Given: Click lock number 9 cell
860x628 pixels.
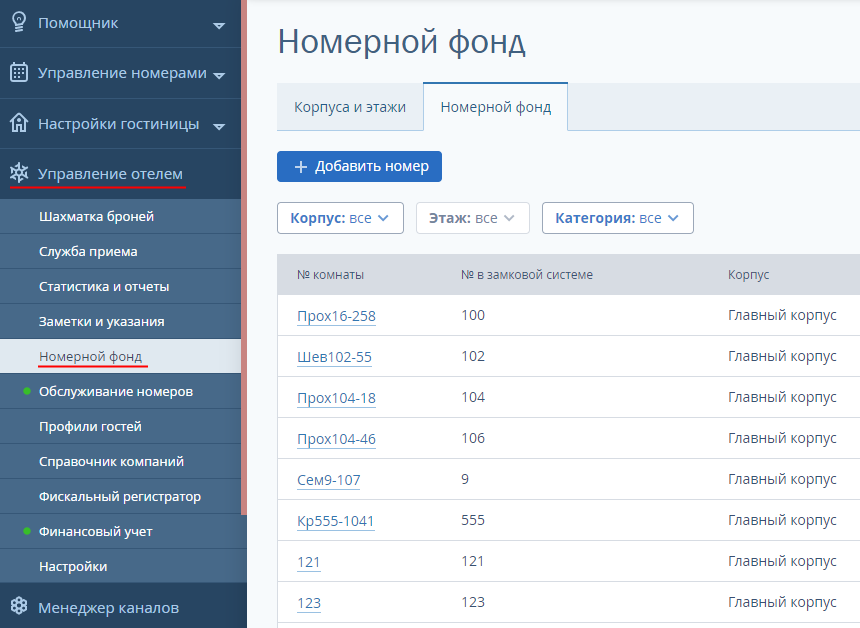Looking at the screenshot, I should (x=465, y=479).
